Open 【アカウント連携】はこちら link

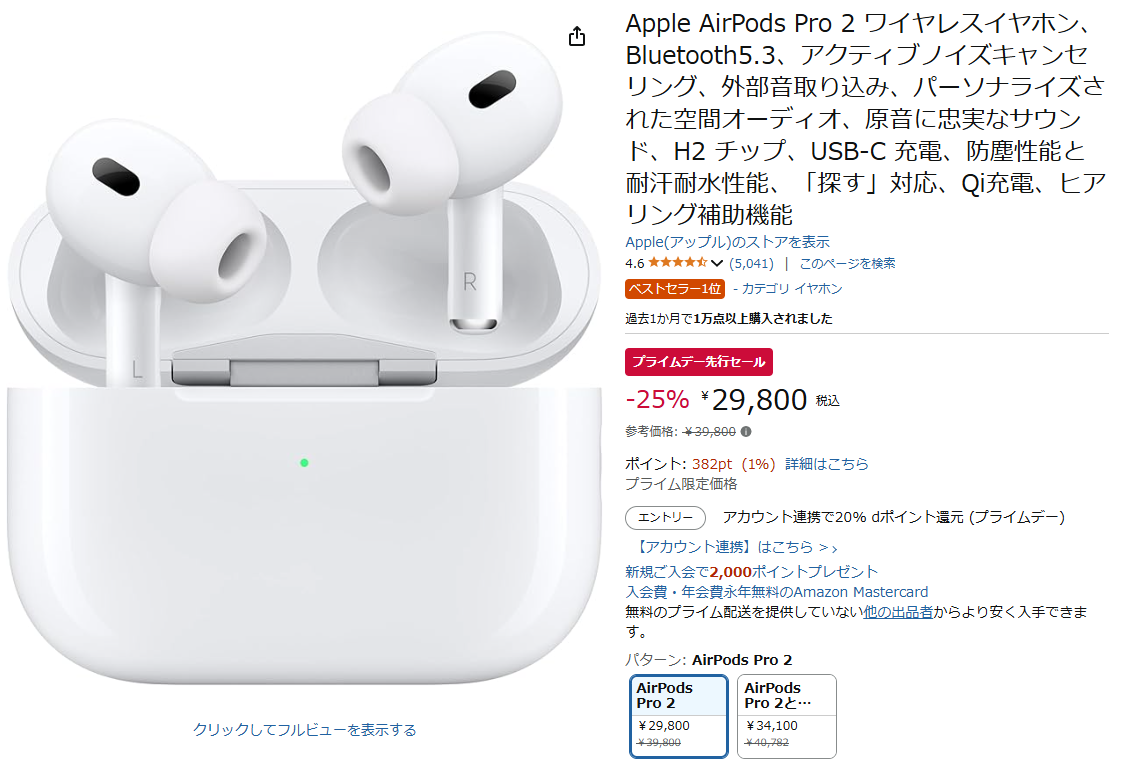735,547
